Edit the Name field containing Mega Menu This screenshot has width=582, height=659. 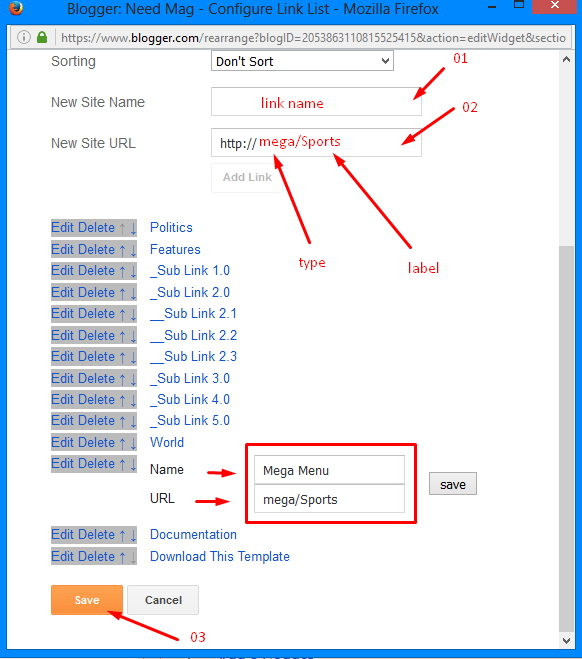329,470
